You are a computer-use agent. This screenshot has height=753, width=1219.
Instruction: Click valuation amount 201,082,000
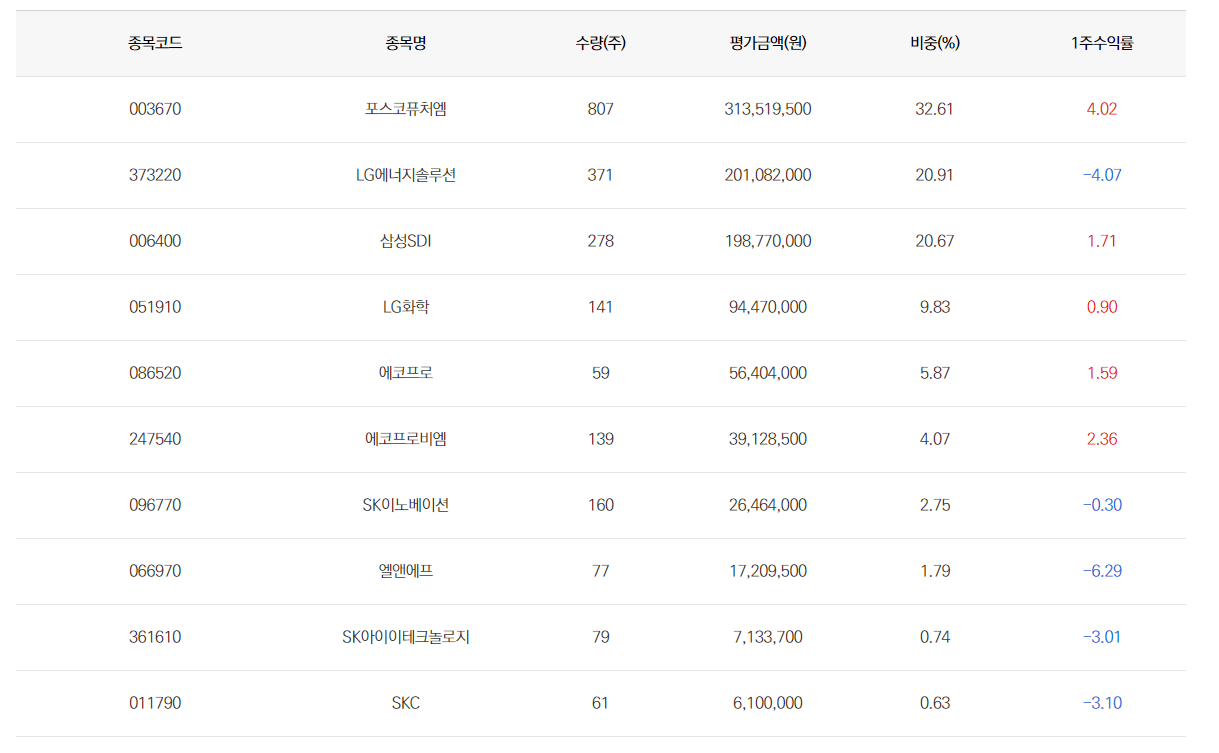pos(768,175)
